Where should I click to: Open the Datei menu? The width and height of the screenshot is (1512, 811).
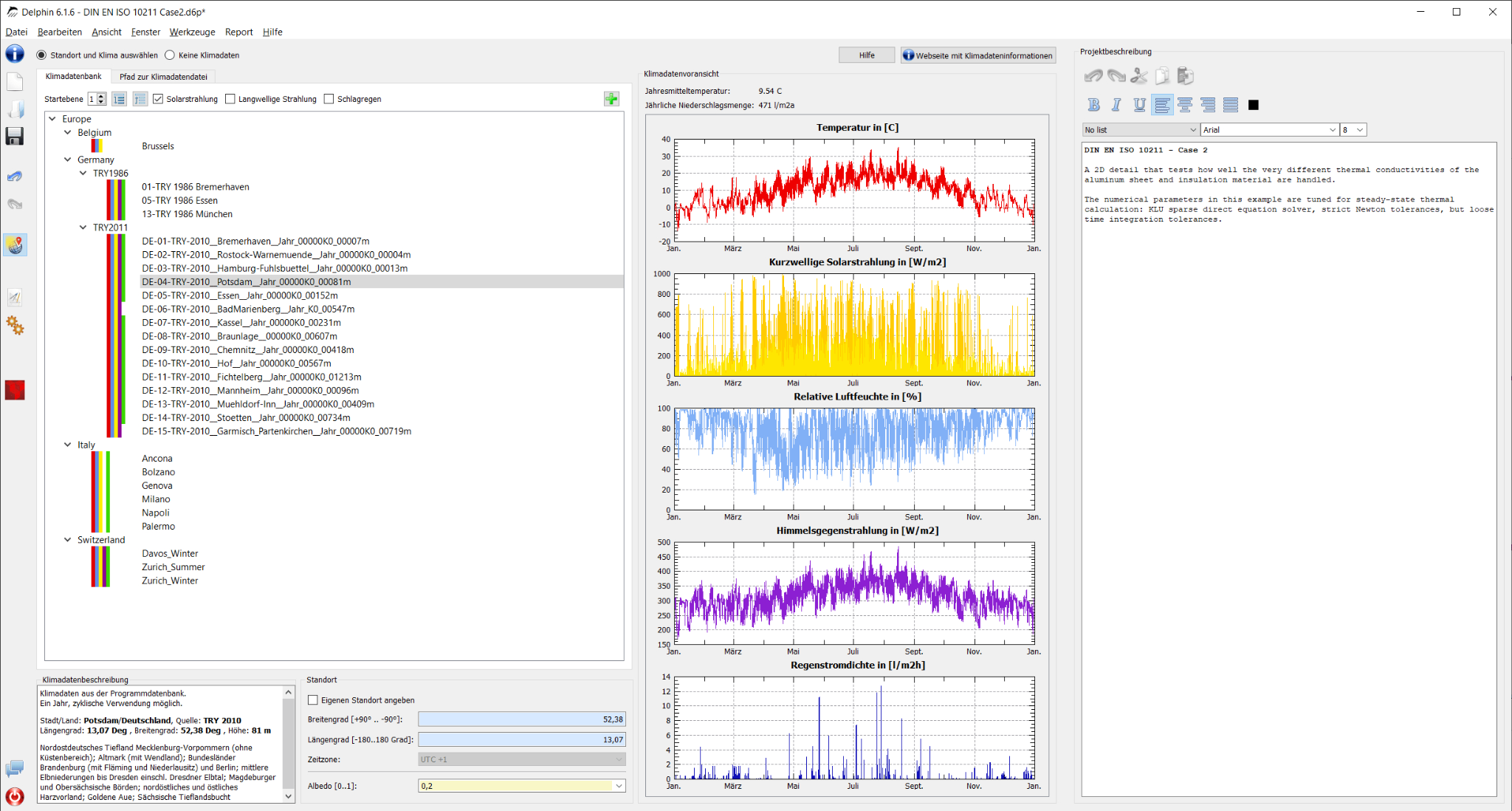(x=16, y=32)
